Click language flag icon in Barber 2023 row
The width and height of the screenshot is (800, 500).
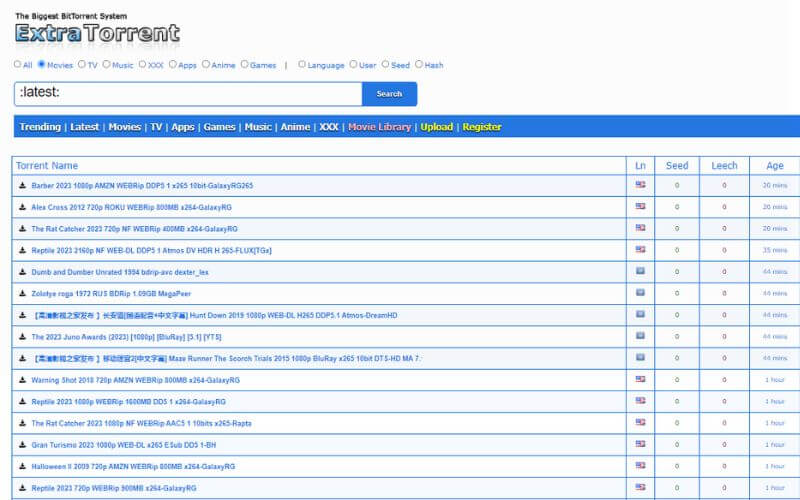[640, 185]
